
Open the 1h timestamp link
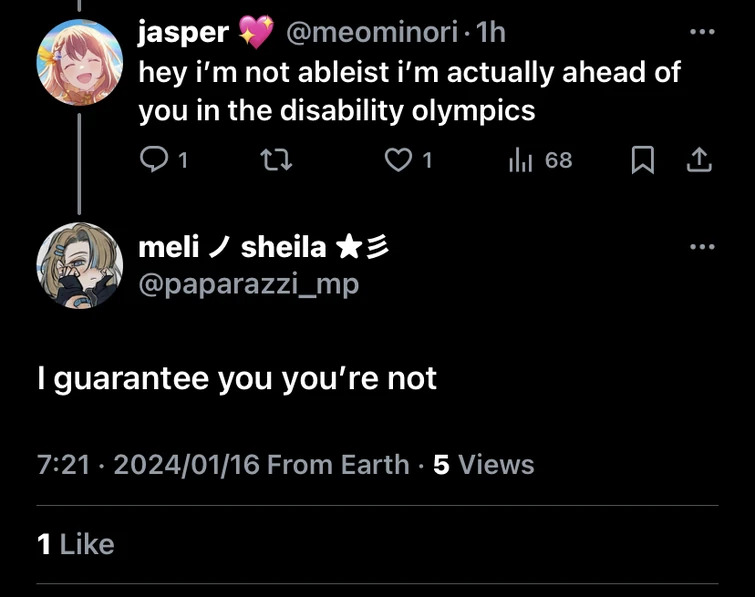coord(491,33)
